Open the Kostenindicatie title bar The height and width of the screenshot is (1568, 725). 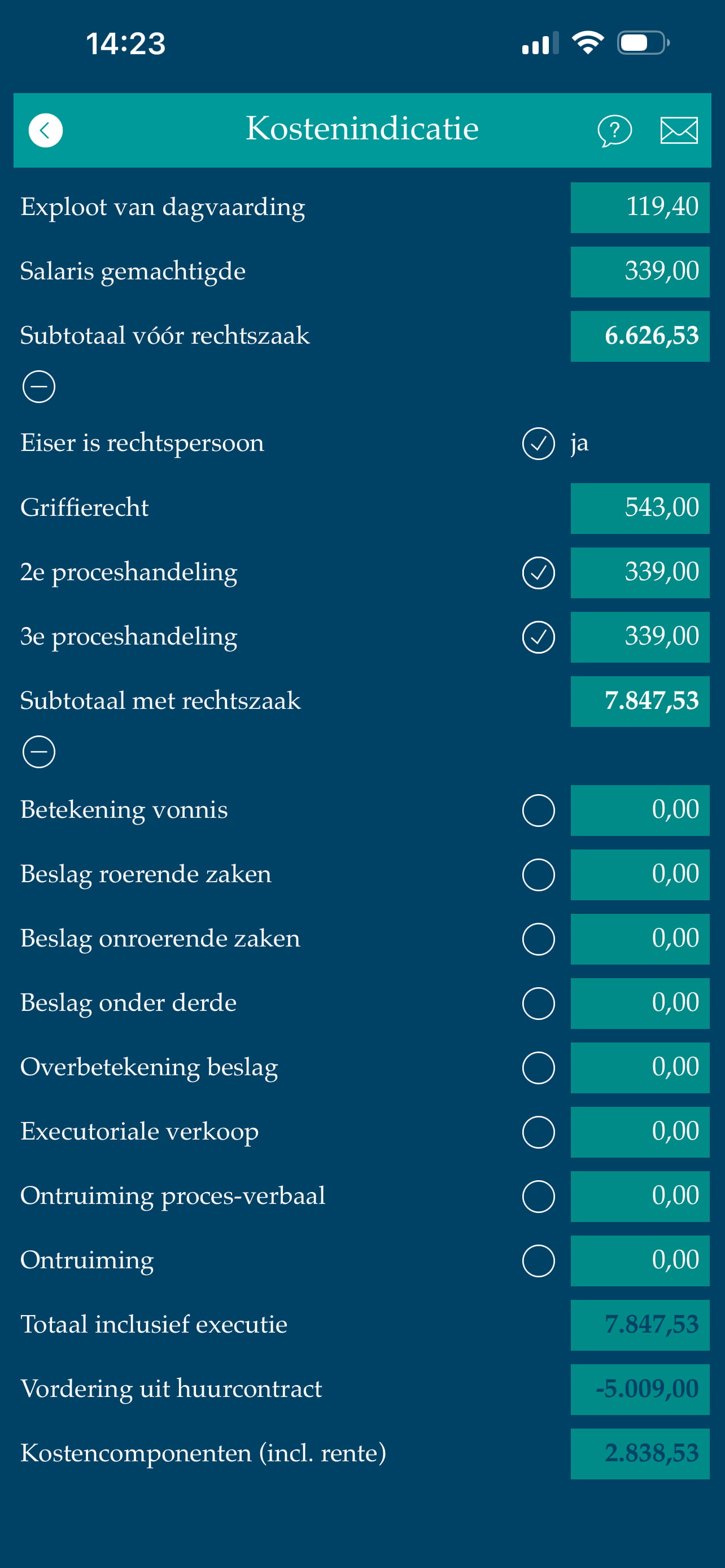(x=362, y=130)
